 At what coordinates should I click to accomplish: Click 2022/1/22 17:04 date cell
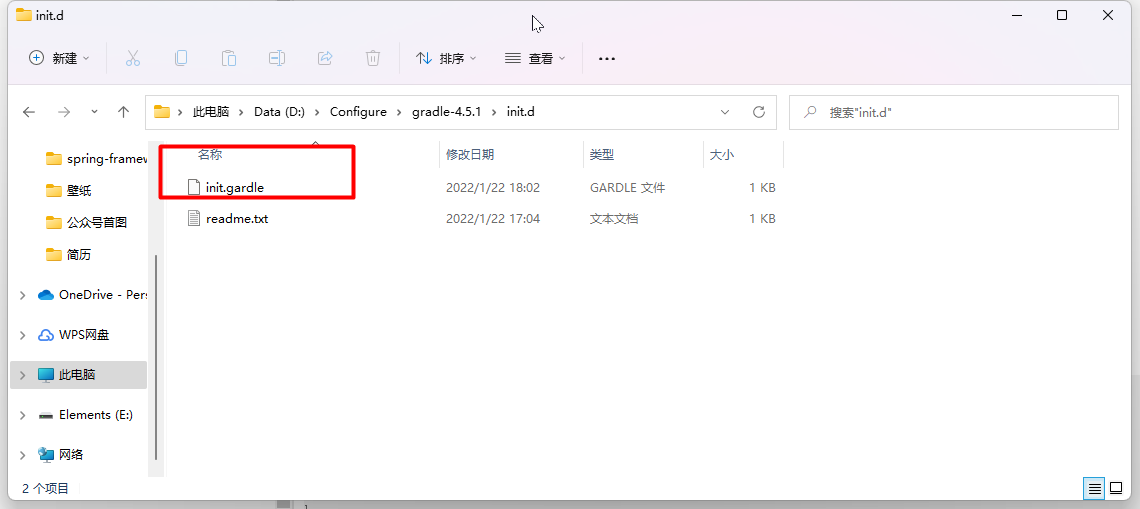pos(493,218)
